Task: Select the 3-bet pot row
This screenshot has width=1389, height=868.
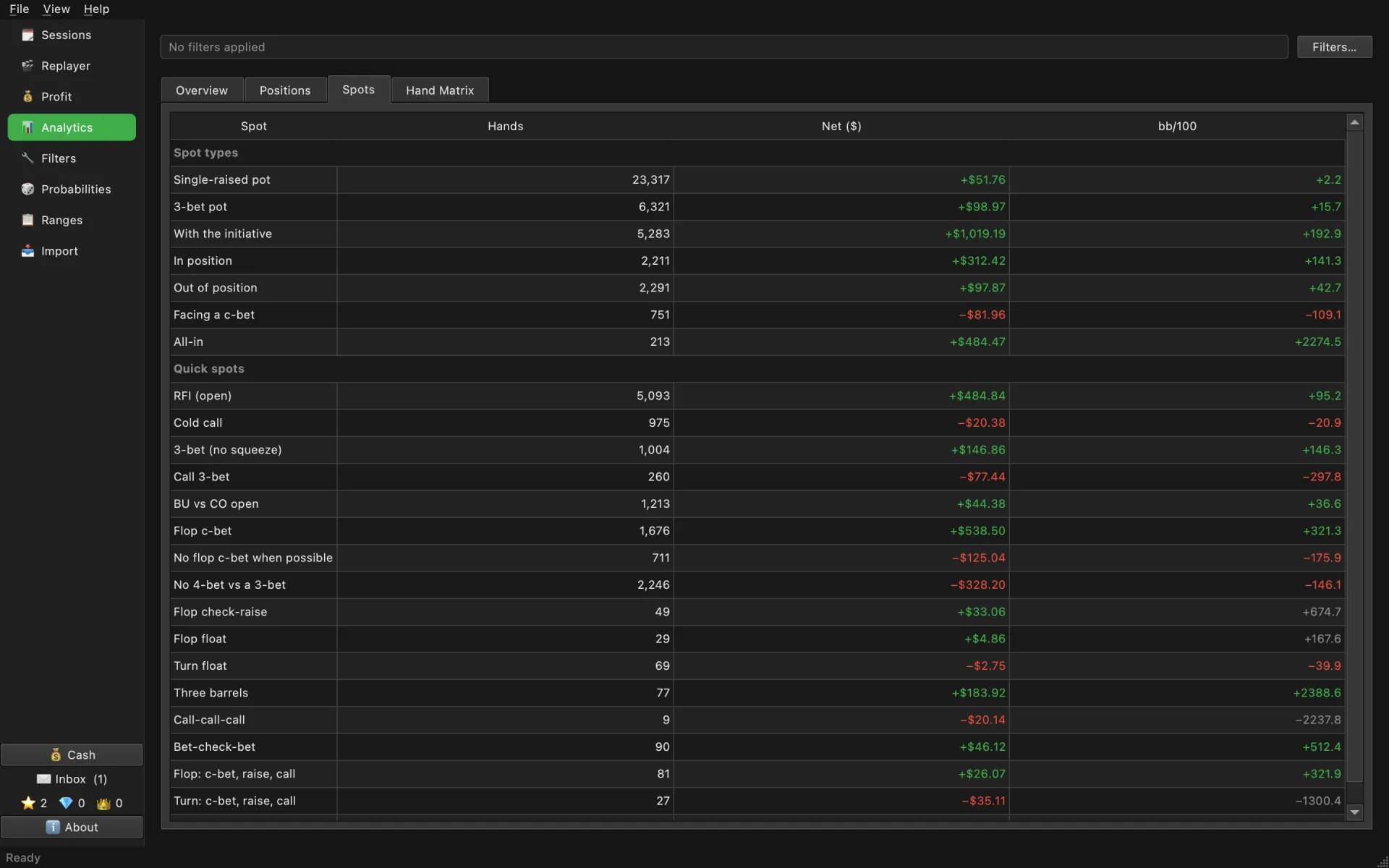Action: click(757, 207)
